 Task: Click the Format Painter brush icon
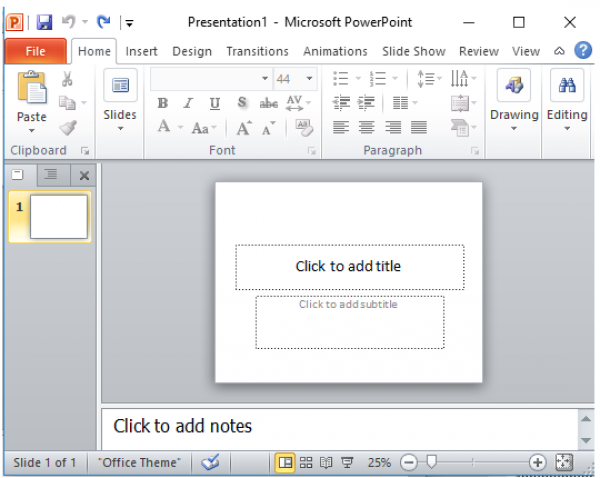pos(68,127)
